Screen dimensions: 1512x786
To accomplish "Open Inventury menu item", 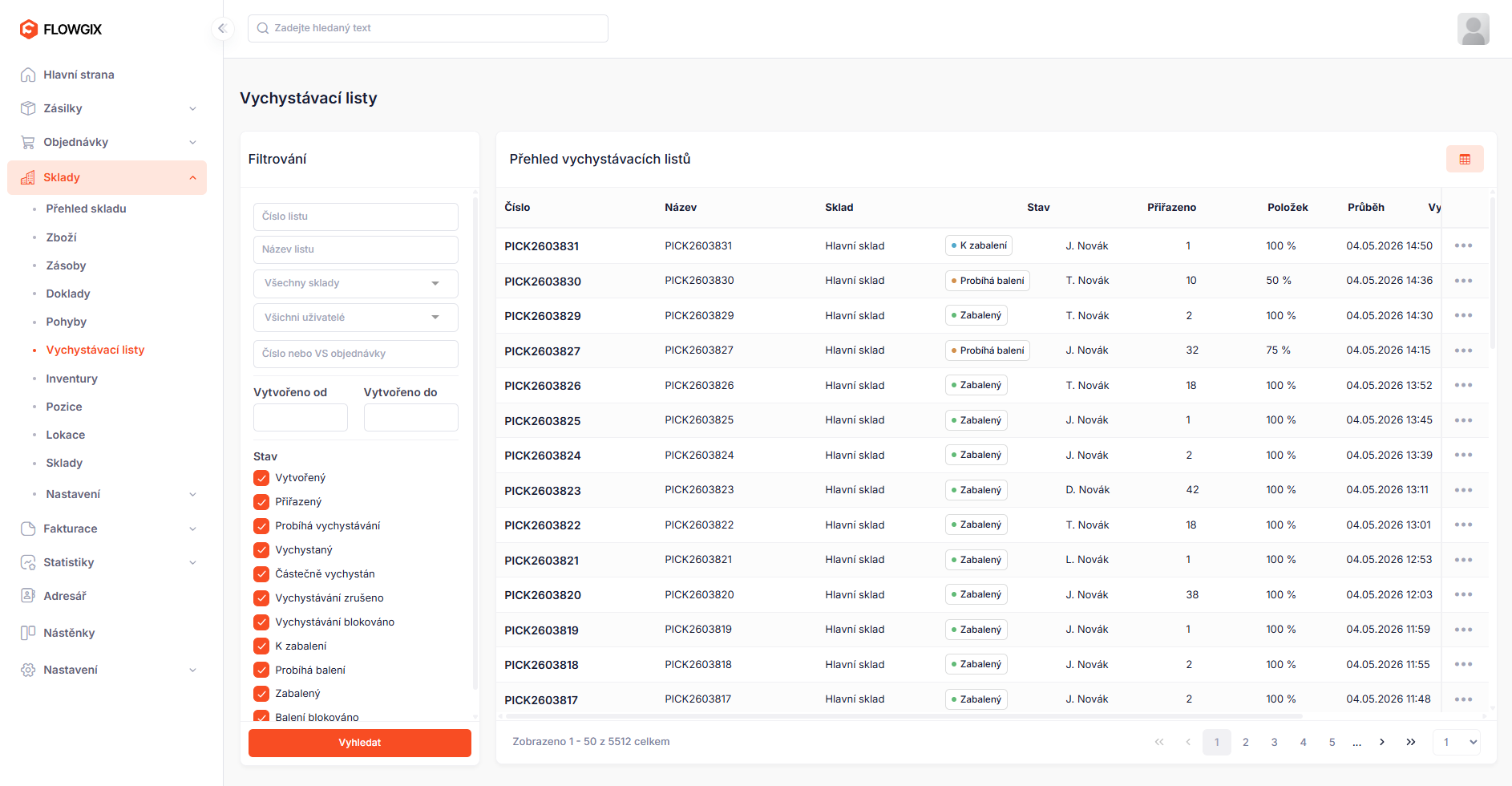I will click(x=71, y=379).
